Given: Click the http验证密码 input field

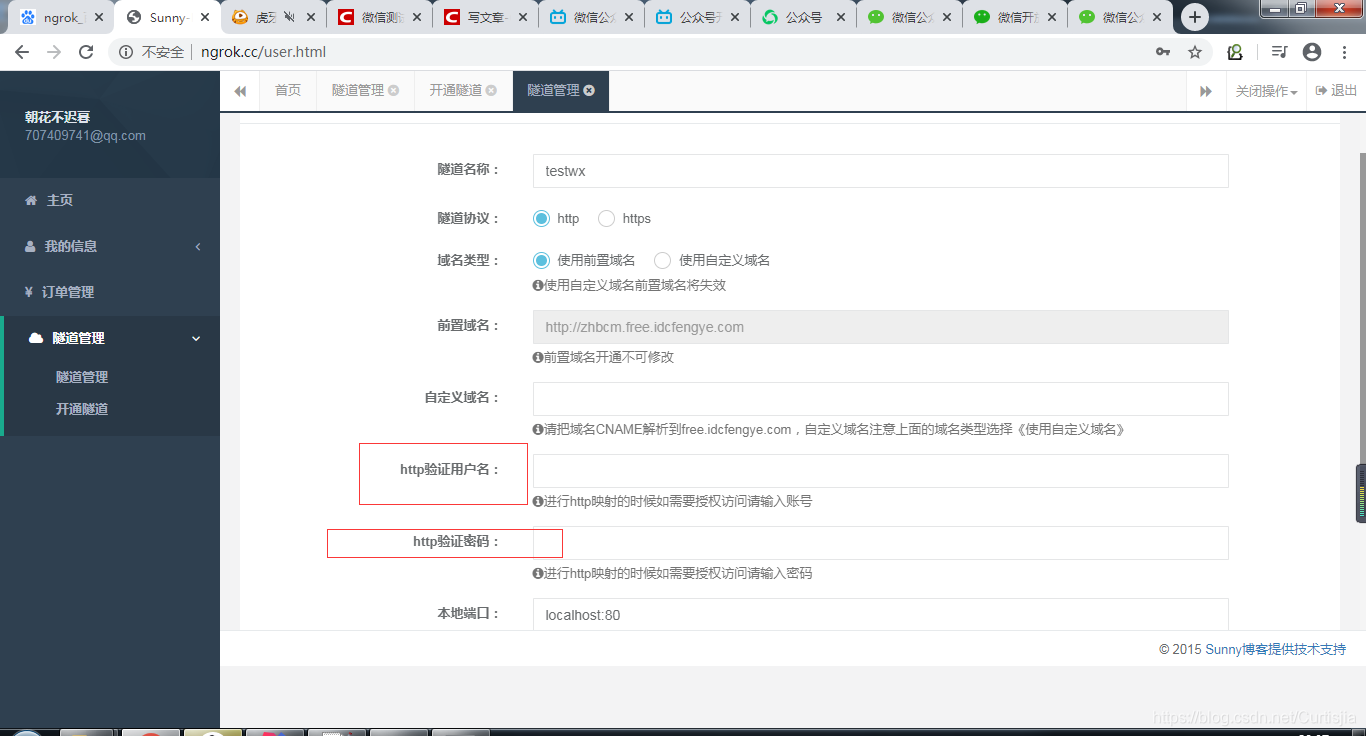Looking at the screenshot, I should [x=880, y=543].
